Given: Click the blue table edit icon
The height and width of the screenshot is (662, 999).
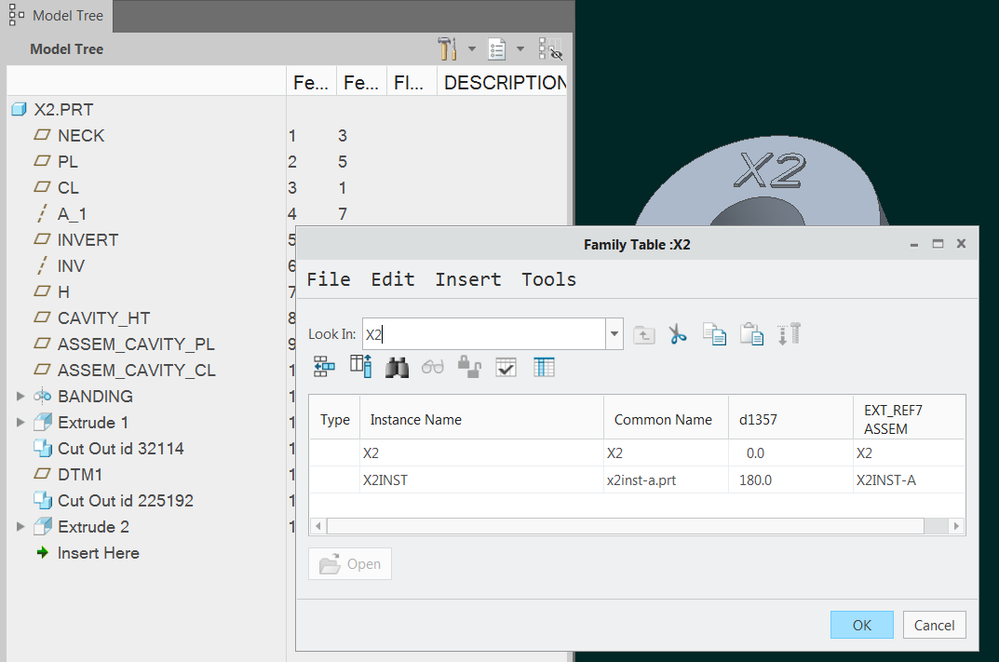Looking at the screenshot, I should pos(543,367).
